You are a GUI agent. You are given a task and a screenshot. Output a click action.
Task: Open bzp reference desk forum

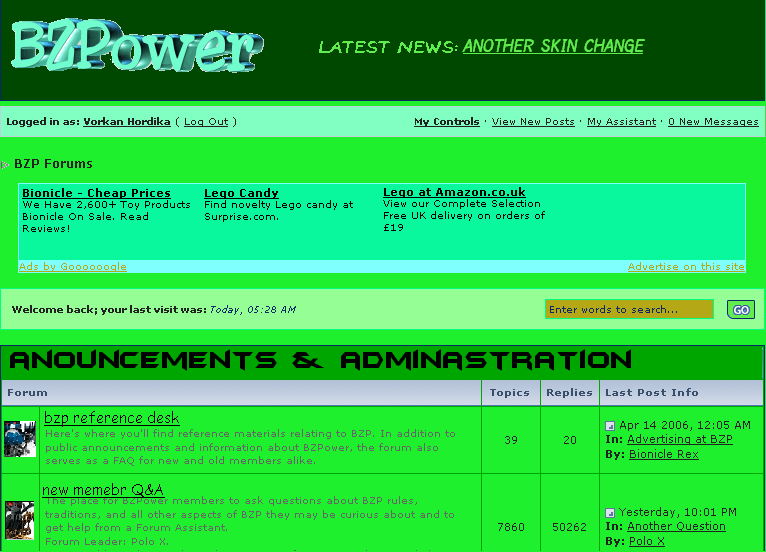point(111,418)
